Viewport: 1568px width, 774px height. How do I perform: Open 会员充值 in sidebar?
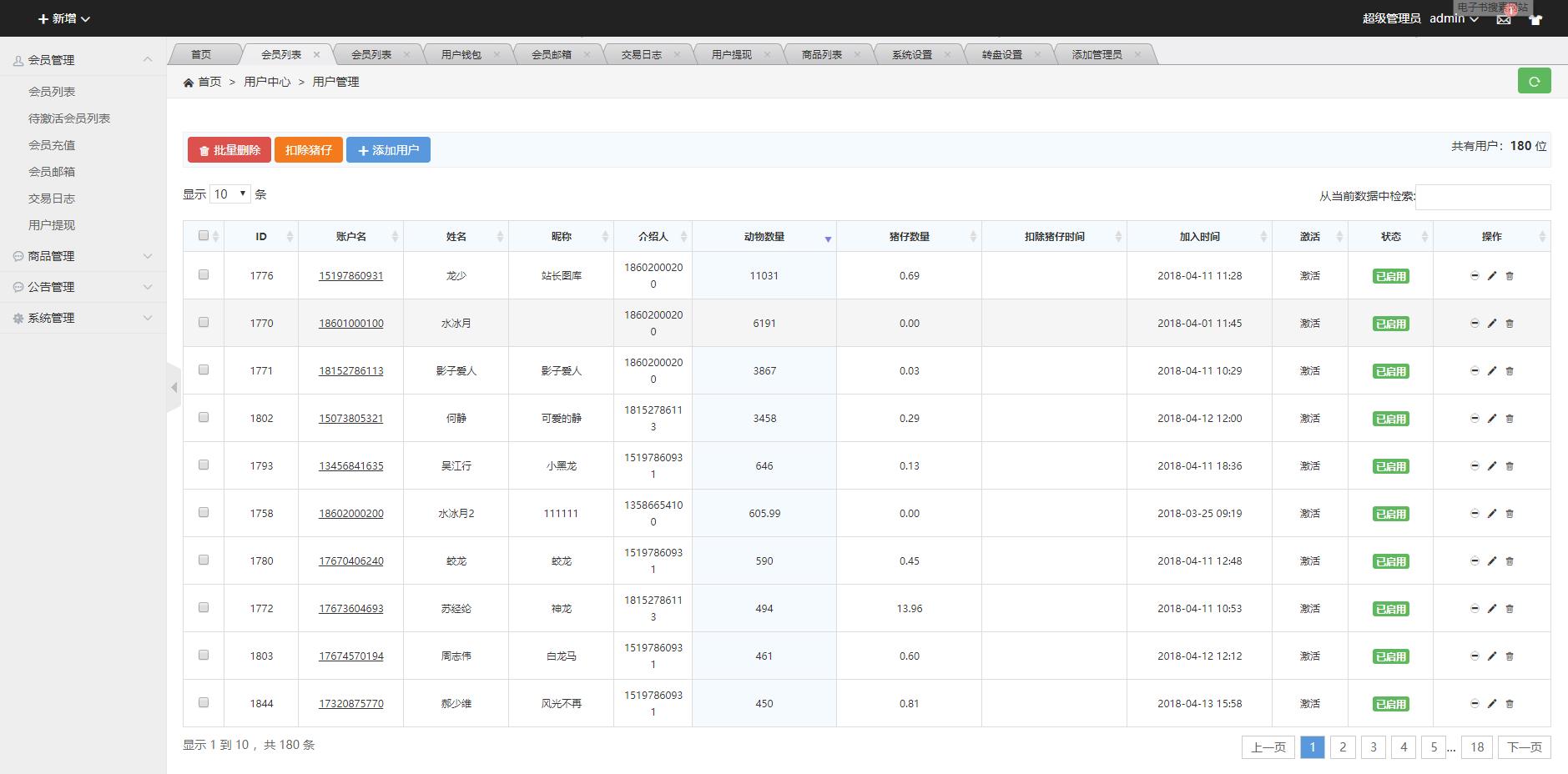click(52, 145)
